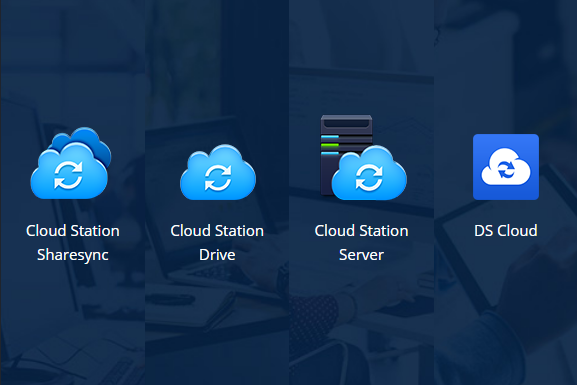Launch the DS Cloud blue square icon
This screenshot has width=577, height=386.
[x=506, y=167]
